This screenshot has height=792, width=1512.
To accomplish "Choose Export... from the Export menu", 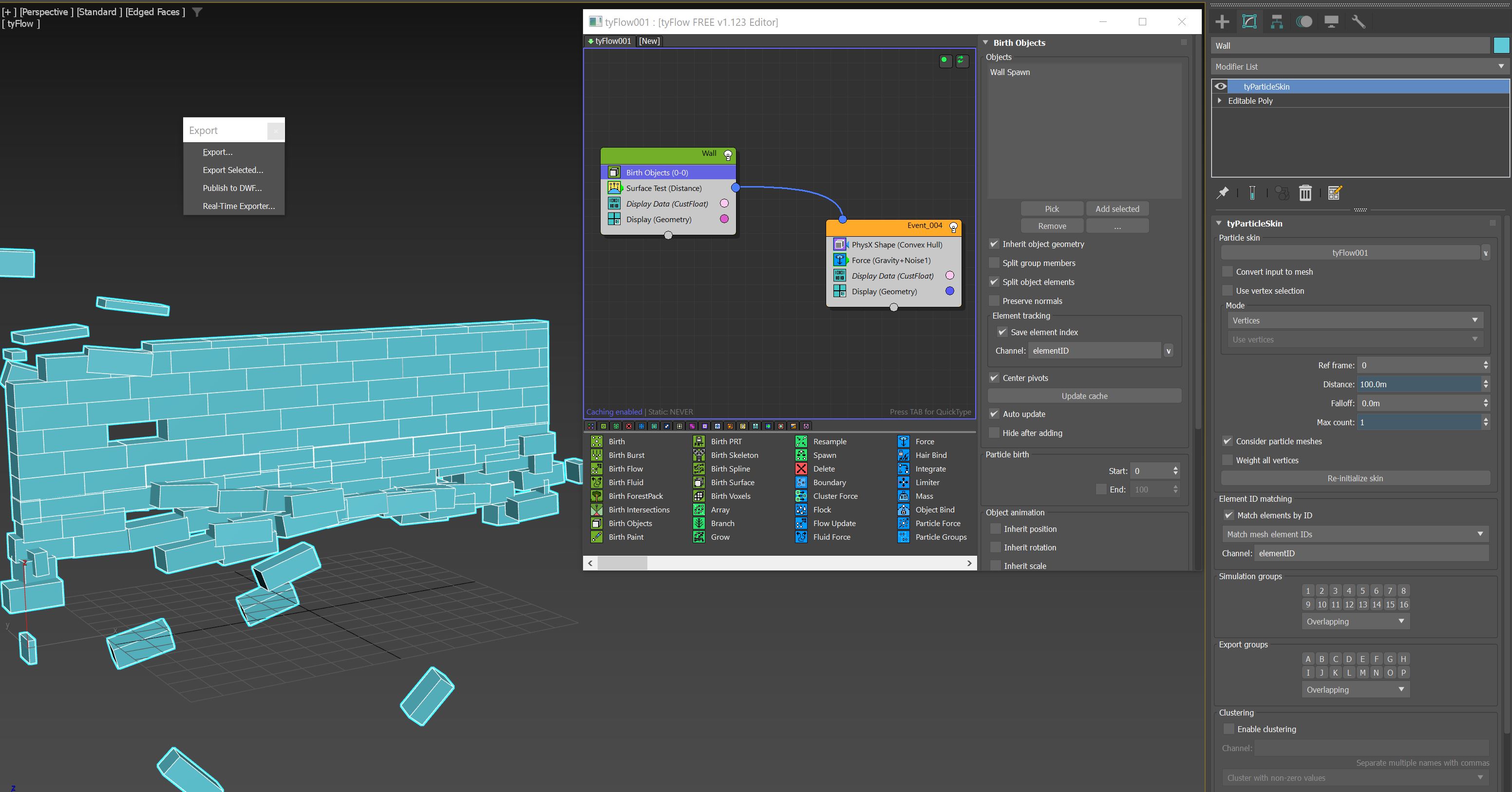I will click(x=218, y=151).
